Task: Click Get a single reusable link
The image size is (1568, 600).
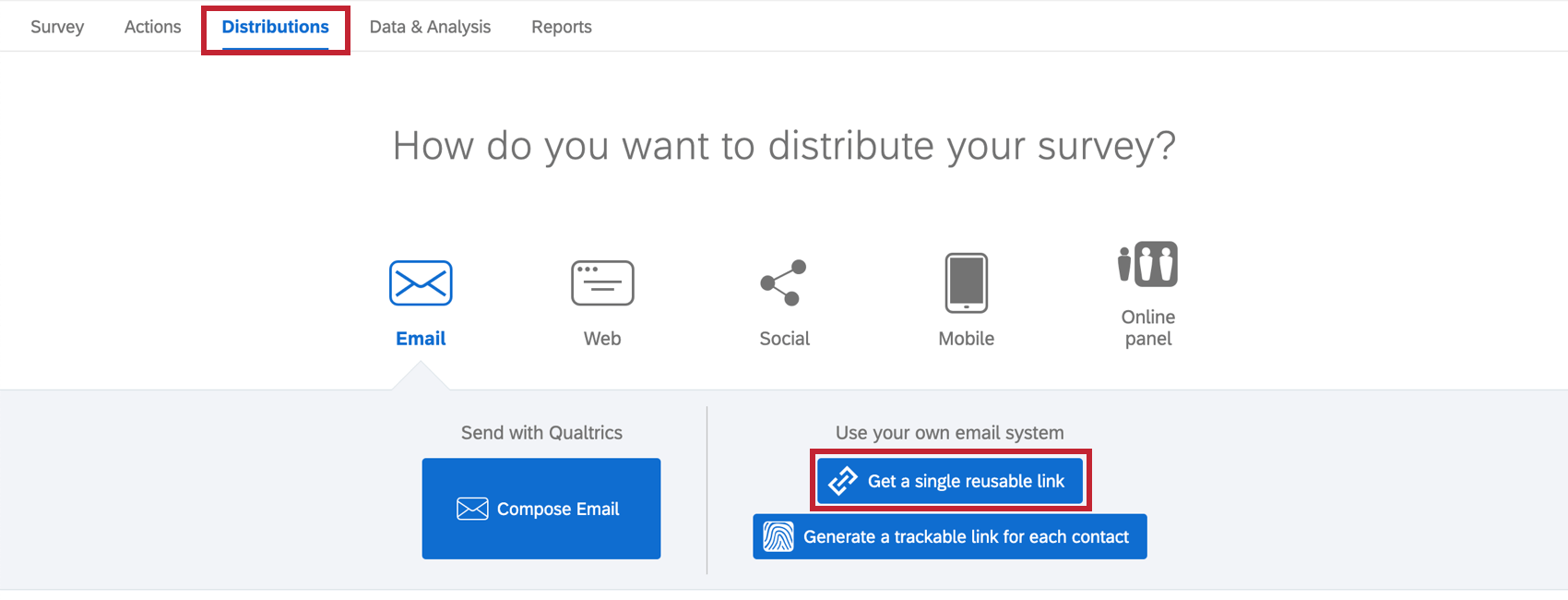Action: tap(965, 481)
